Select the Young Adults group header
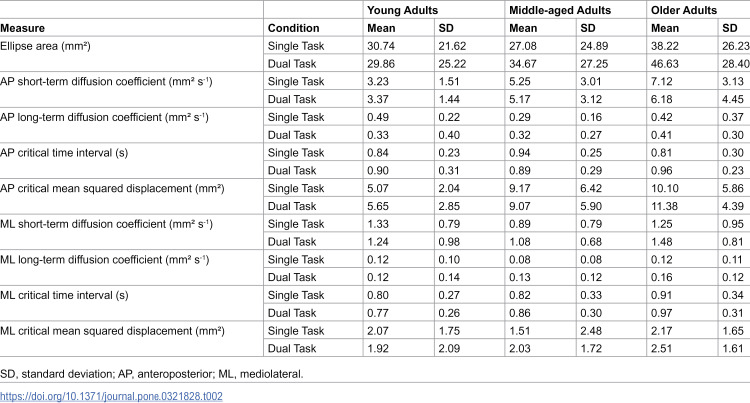Viewport: 750px width, 403px height. coord(402,10)
